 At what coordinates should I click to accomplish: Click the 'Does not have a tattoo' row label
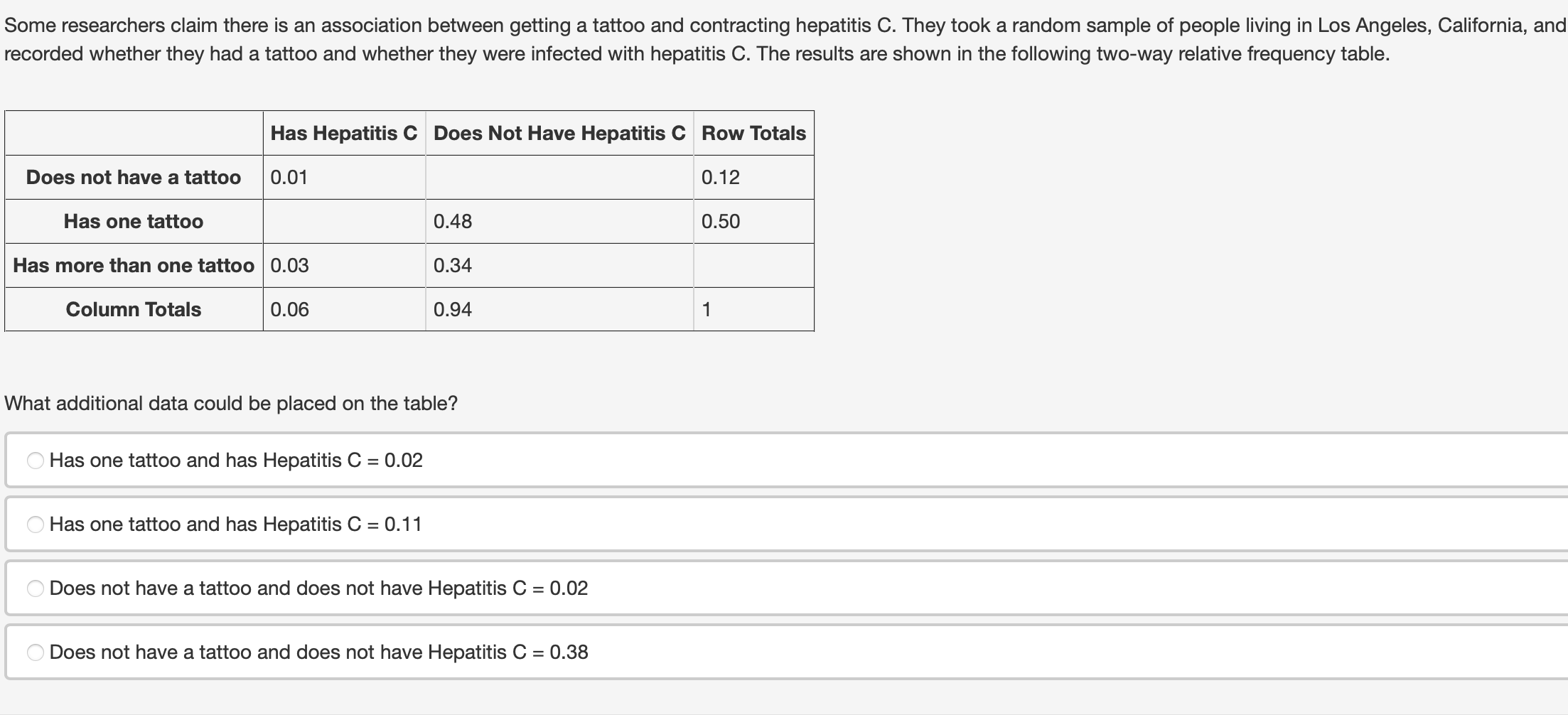(134, 178)
